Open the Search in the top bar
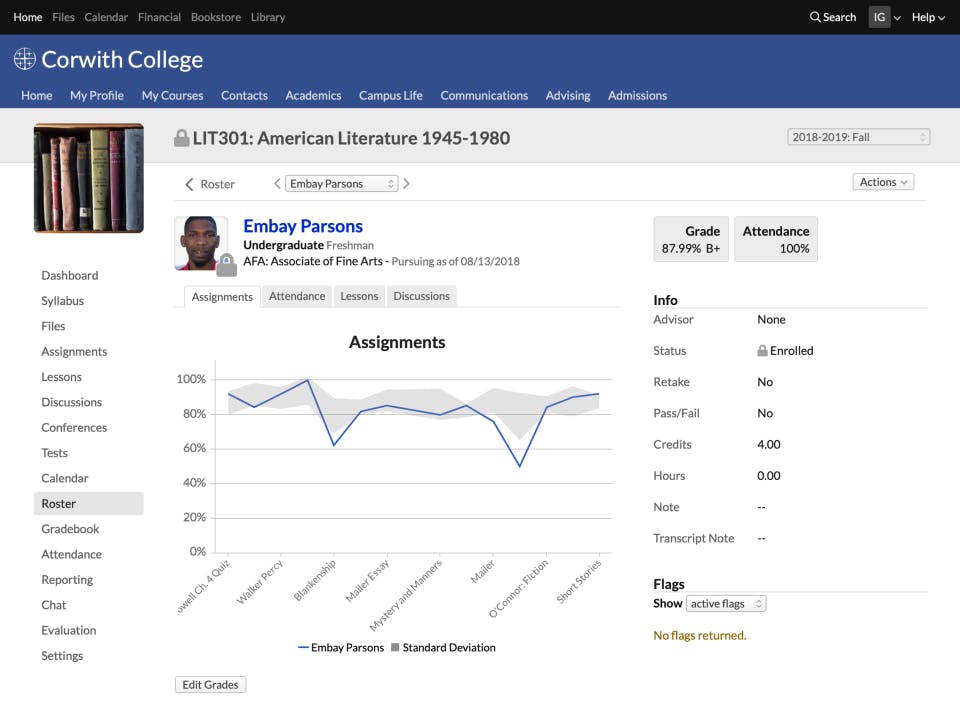960x714 pixels. click(832, 17)
